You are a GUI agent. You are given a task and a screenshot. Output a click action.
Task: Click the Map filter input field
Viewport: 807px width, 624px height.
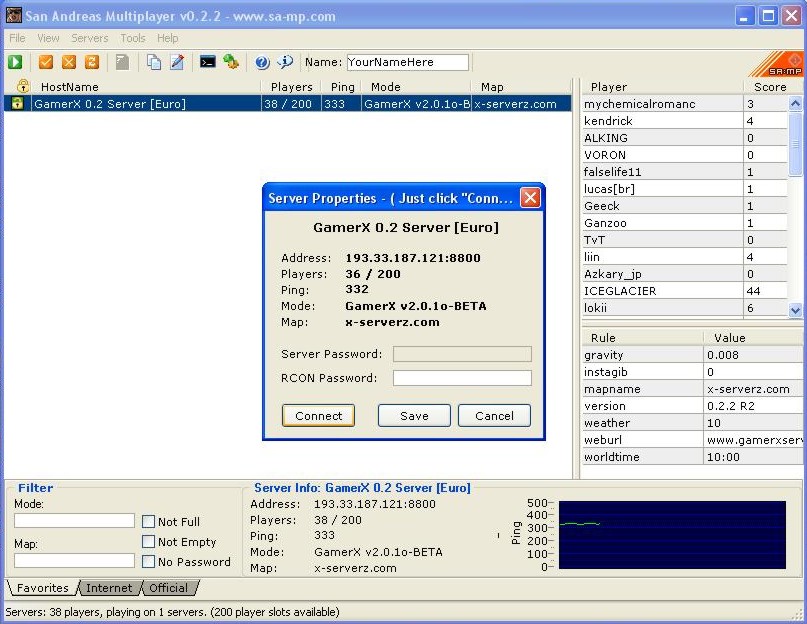75,560
